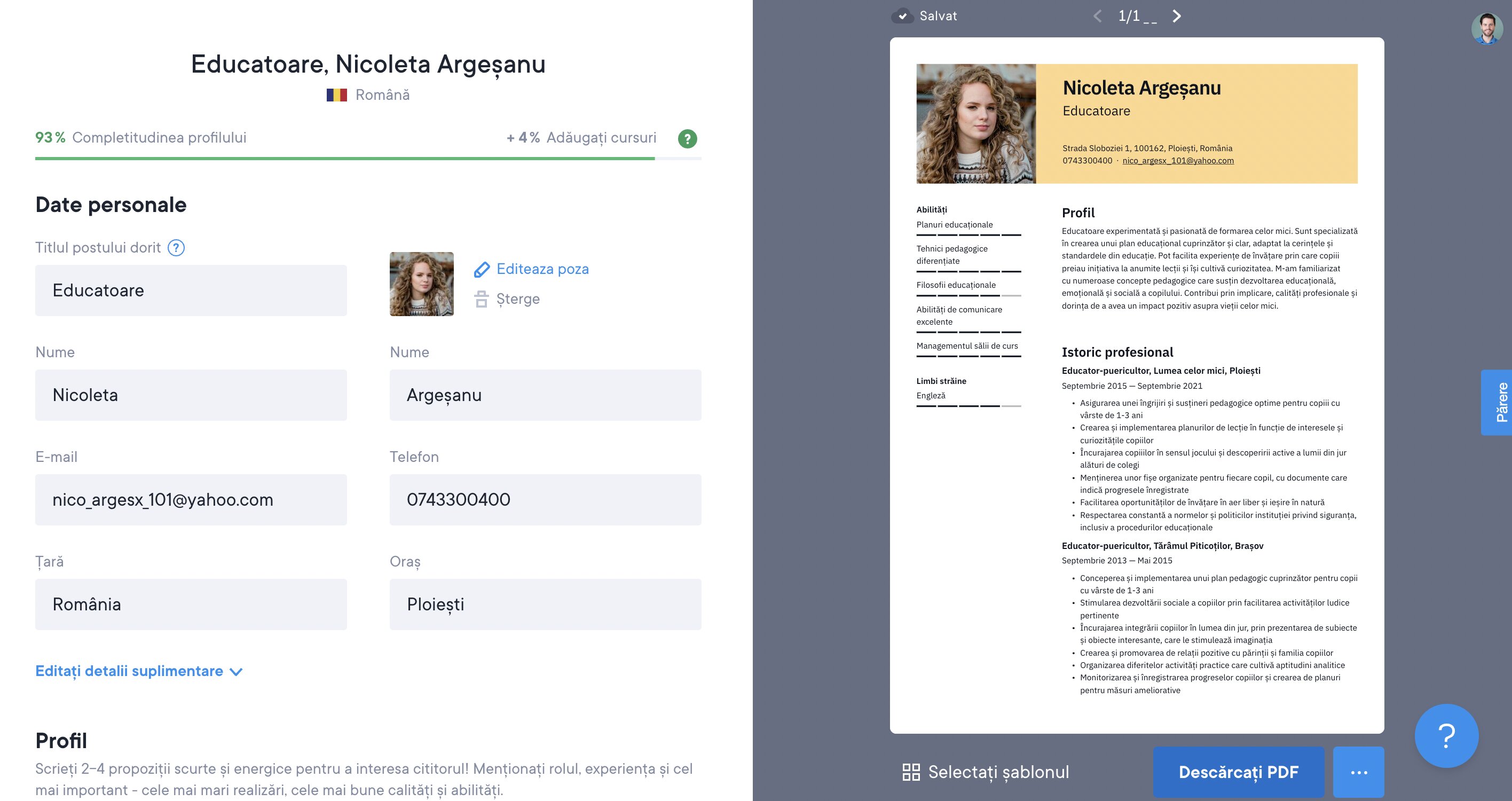The width and height of the screenshot is (1512, 801).
Task: Click the pencil icon next to Editeaza poza
Action: coord(481,270)
